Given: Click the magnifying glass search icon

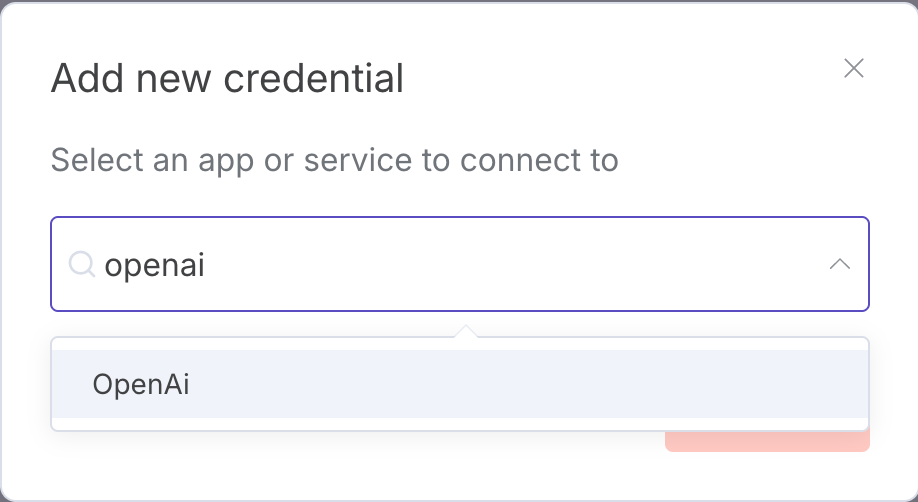Looking at the screenshot, I should tap(80, 264).
